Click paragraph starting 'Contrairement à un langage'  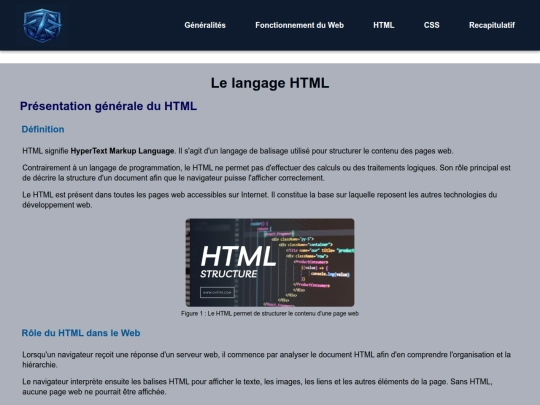(x=267, y=173)
